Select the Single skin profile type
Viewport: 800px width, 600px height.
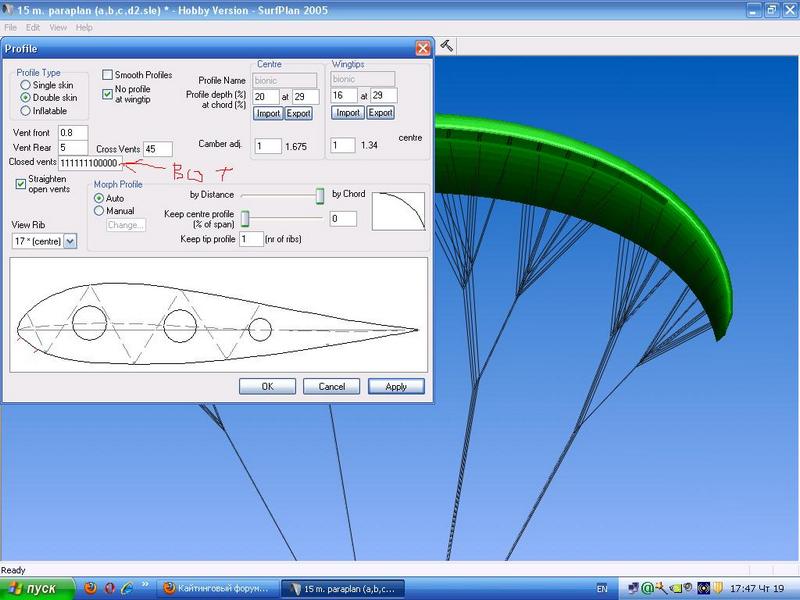[26, 86]
